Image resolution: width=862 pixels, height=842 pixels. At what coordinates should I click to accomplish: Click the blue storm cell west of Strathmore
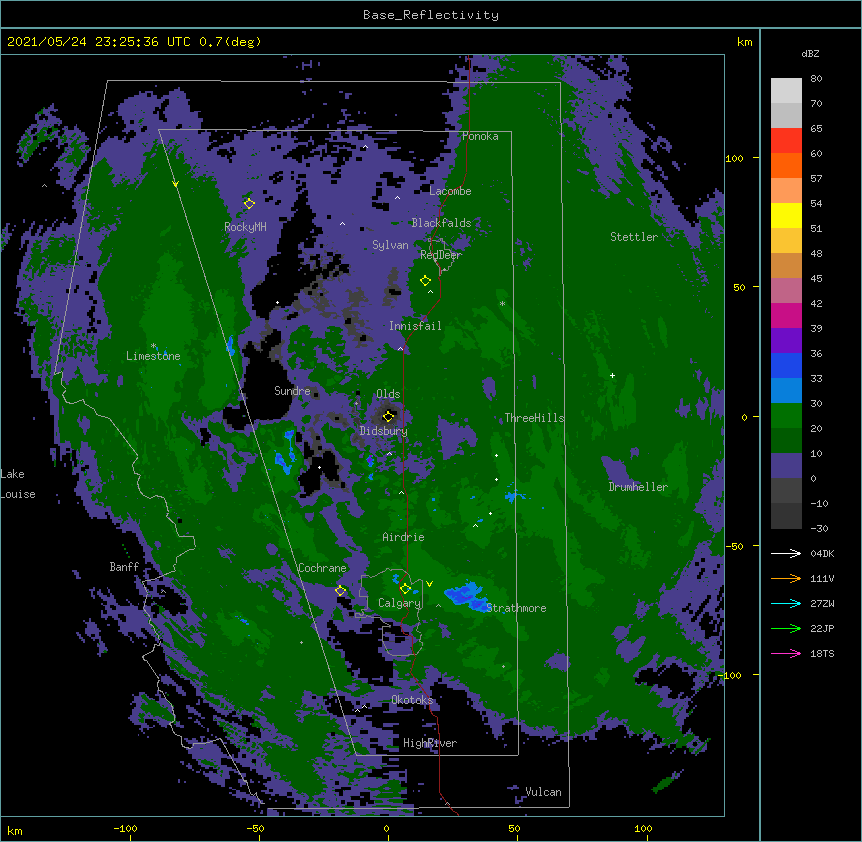[465, 596]
